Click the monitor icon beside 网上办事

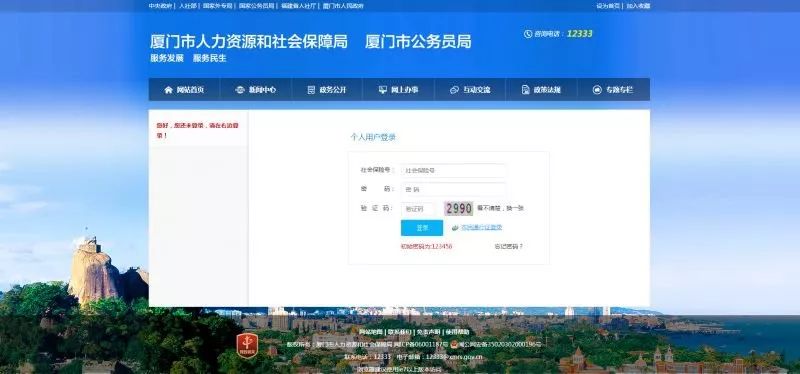point(383,90)
